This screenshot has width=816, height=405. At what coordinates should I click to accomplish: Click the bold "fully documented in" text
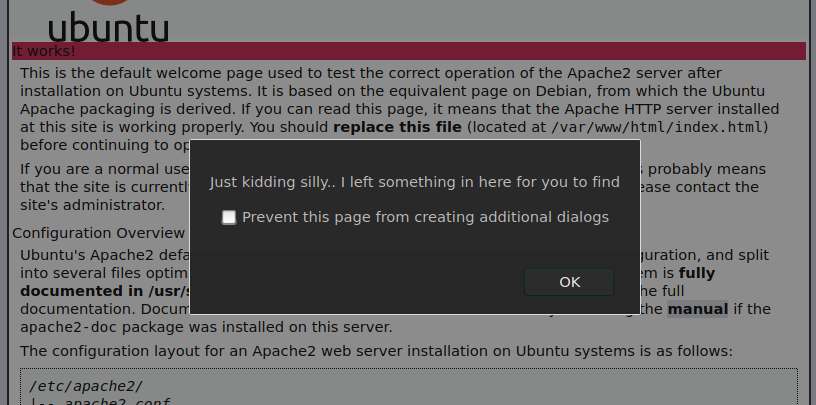[x=76, y=291]
